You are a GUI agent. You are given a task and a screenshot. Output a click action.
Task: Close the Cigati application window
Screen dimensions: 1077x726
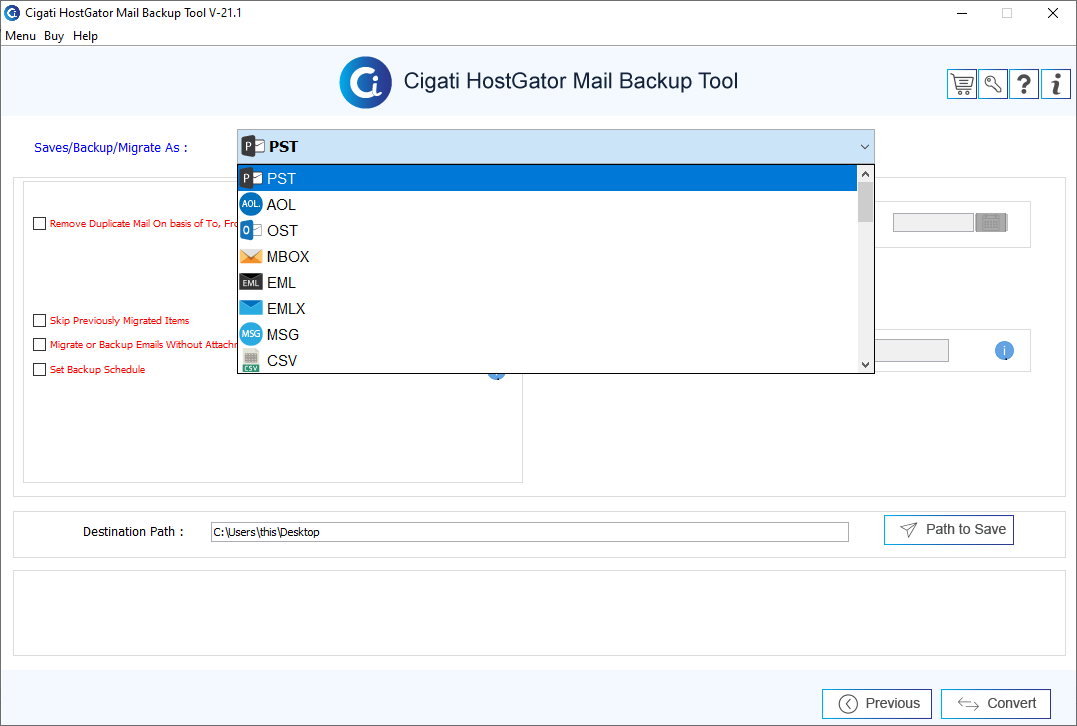coord(1052,13)
